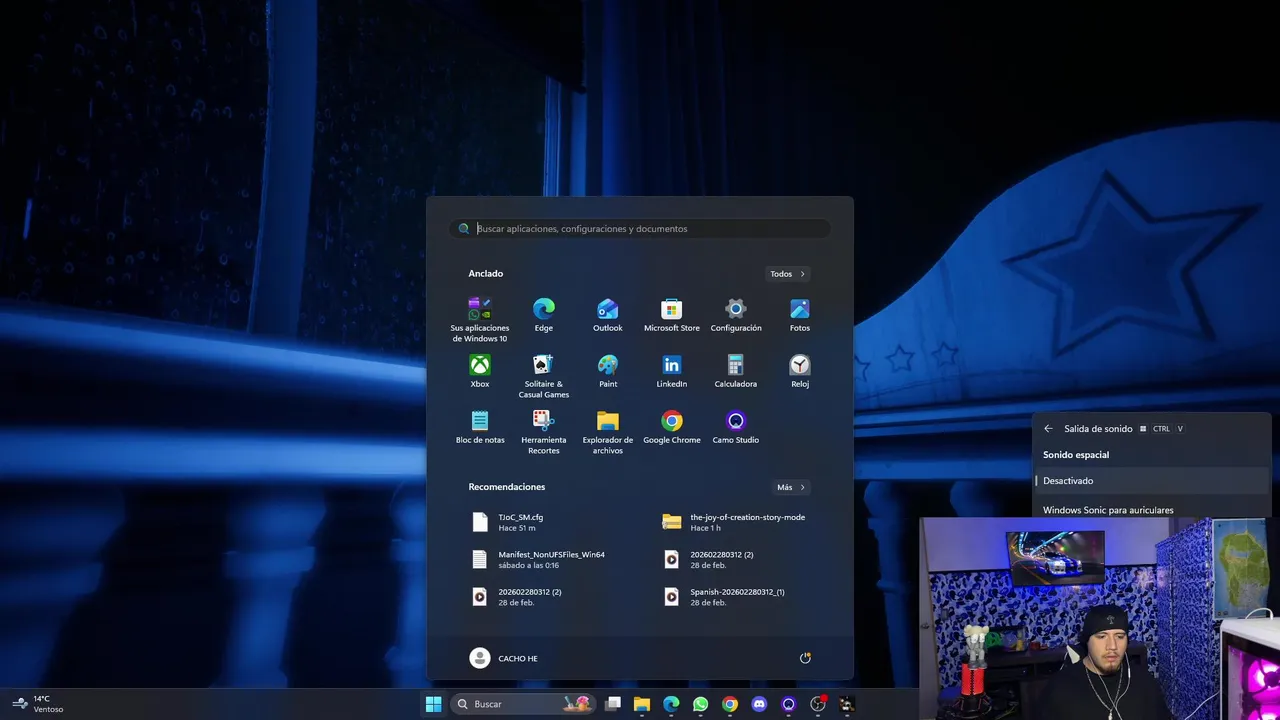Open Configuración gear icon

pyautogui.click(x=736, y=316)
